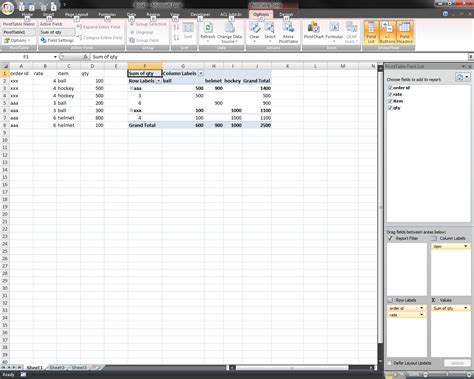Click the formula bar showing Sum of qty
The height and width of the screenshot is (379, 474).
click(x=279, y=57)
